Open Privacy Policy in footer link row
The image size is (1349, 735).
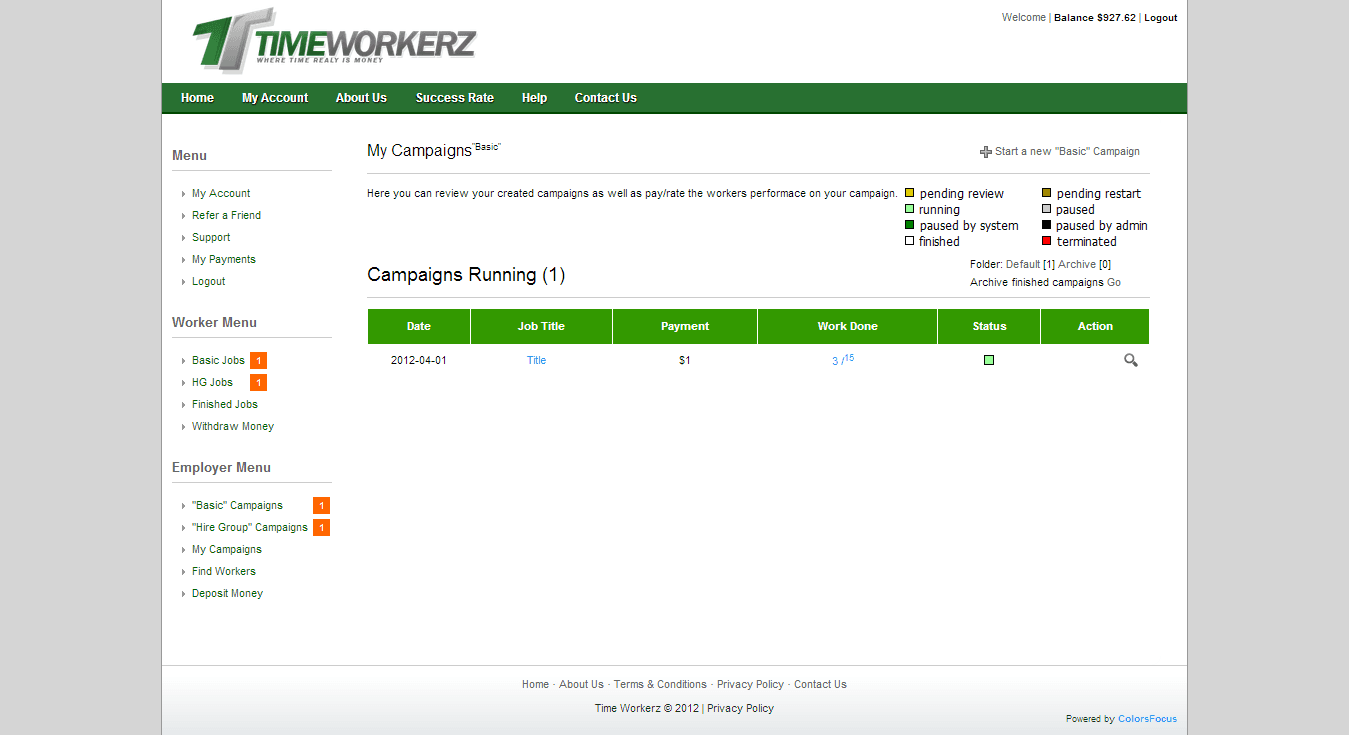click(x=750, y=685)
